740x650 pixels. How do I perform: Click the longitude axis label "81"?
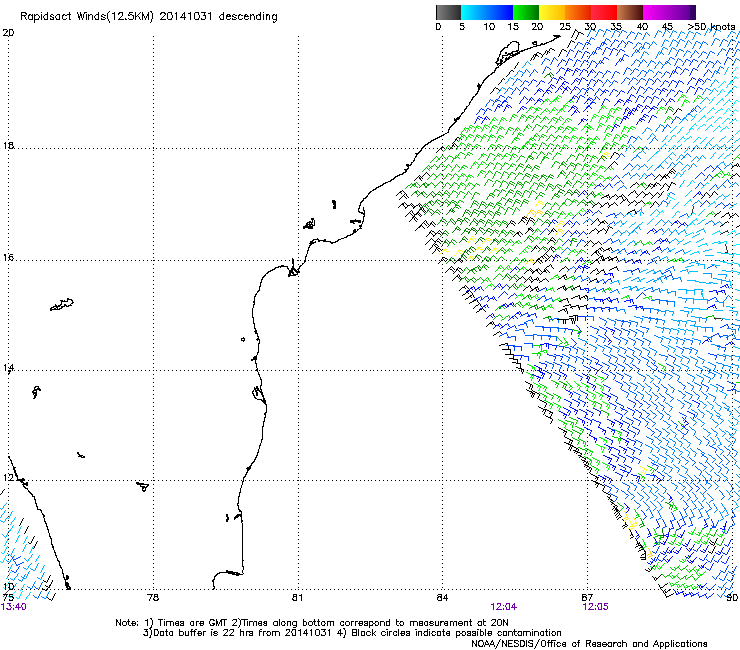tap(297, 598)
